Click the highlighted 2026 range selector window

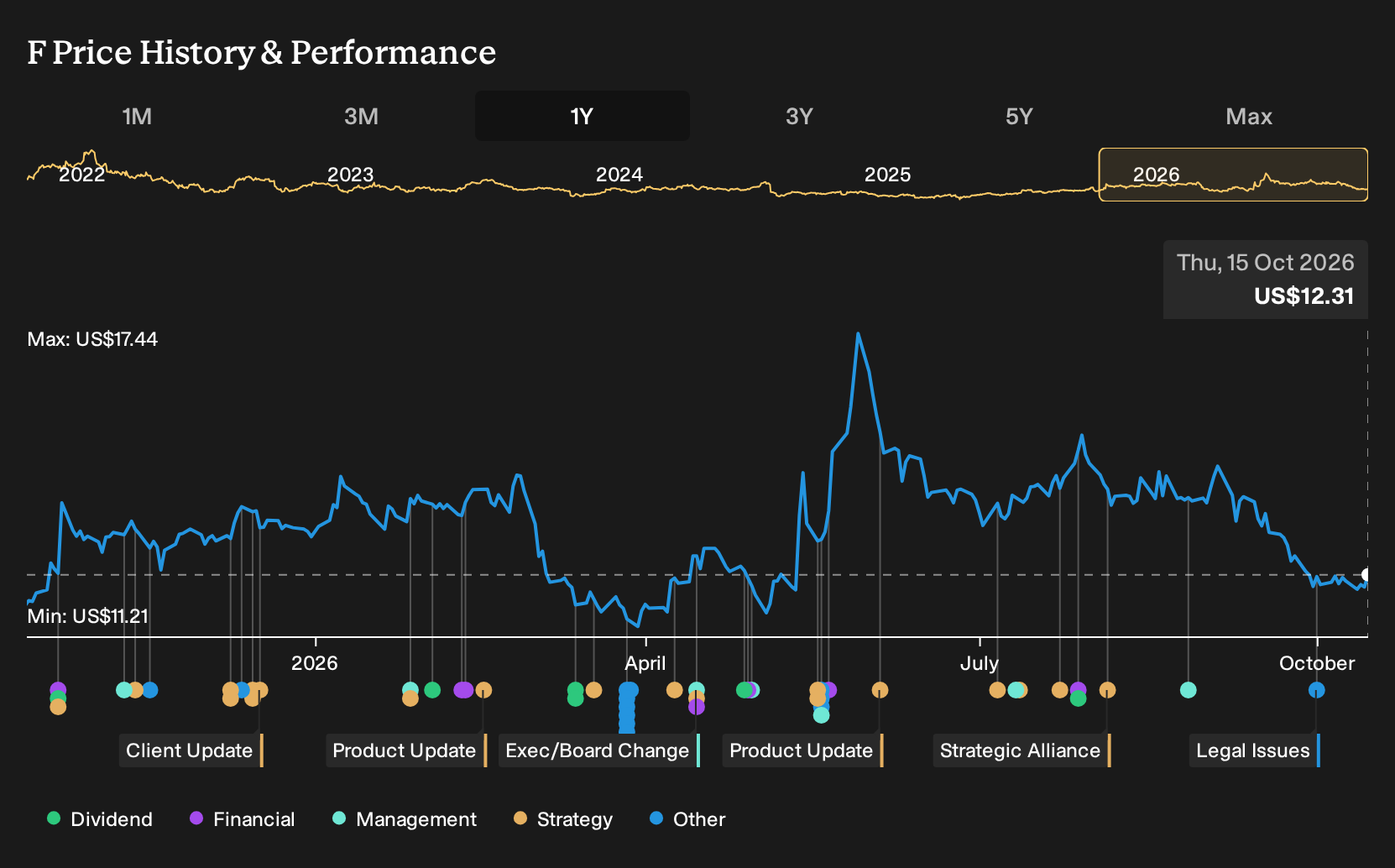pyautogui.click(x=1233, y=175)
